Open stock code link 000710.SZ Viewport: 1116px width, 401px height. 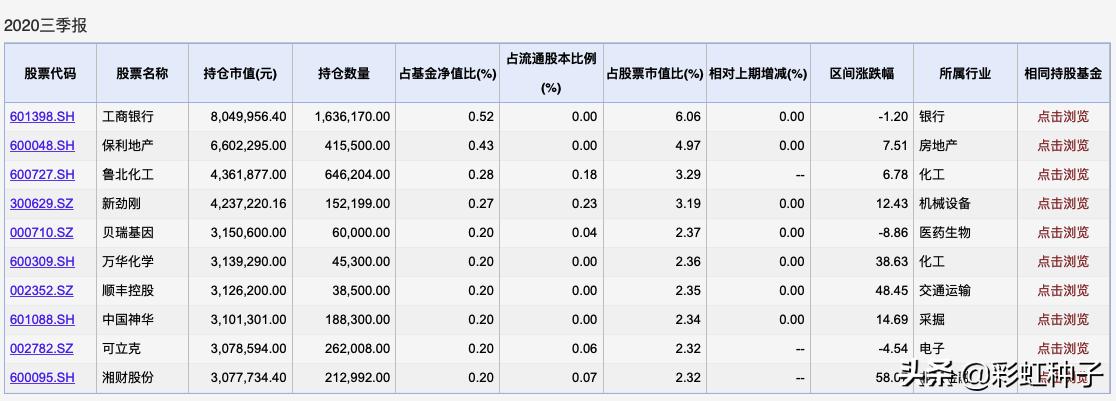(42, 233)
